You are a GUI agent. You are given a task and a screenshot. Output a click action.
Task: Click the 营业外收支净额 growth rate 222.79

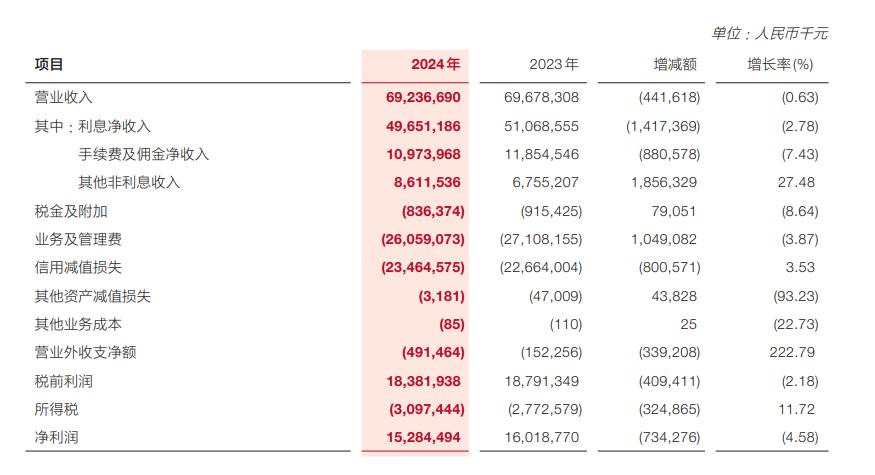point(795,353)
